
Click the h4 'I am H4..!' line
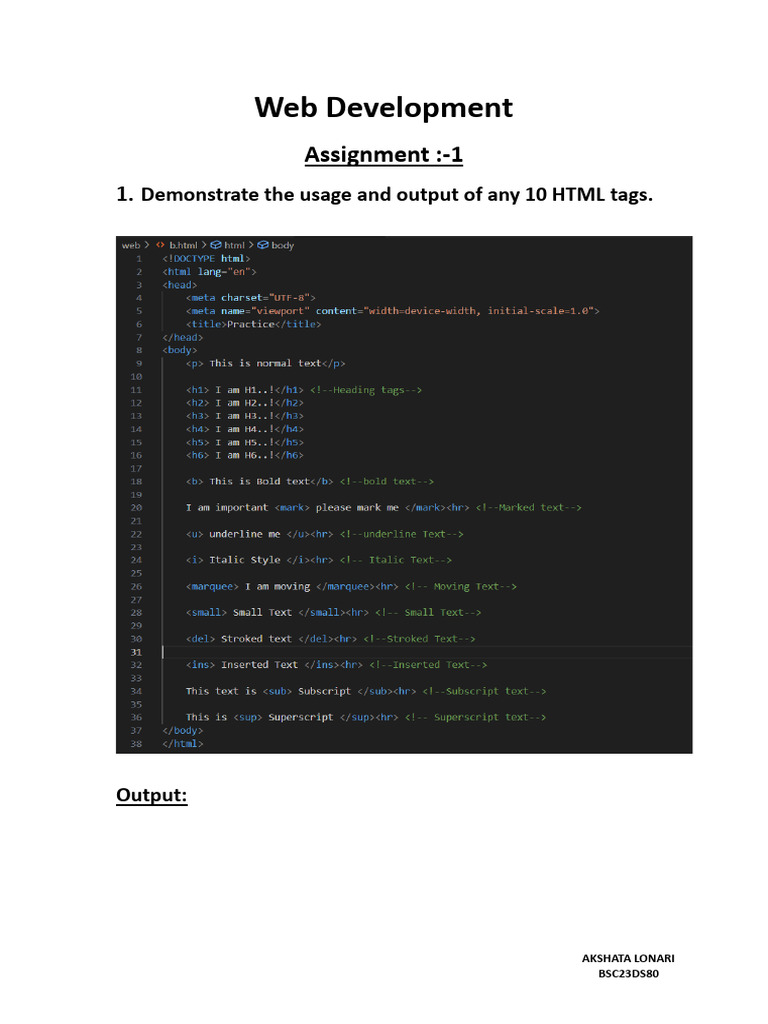pyautogui.click(x=245, y=429)
